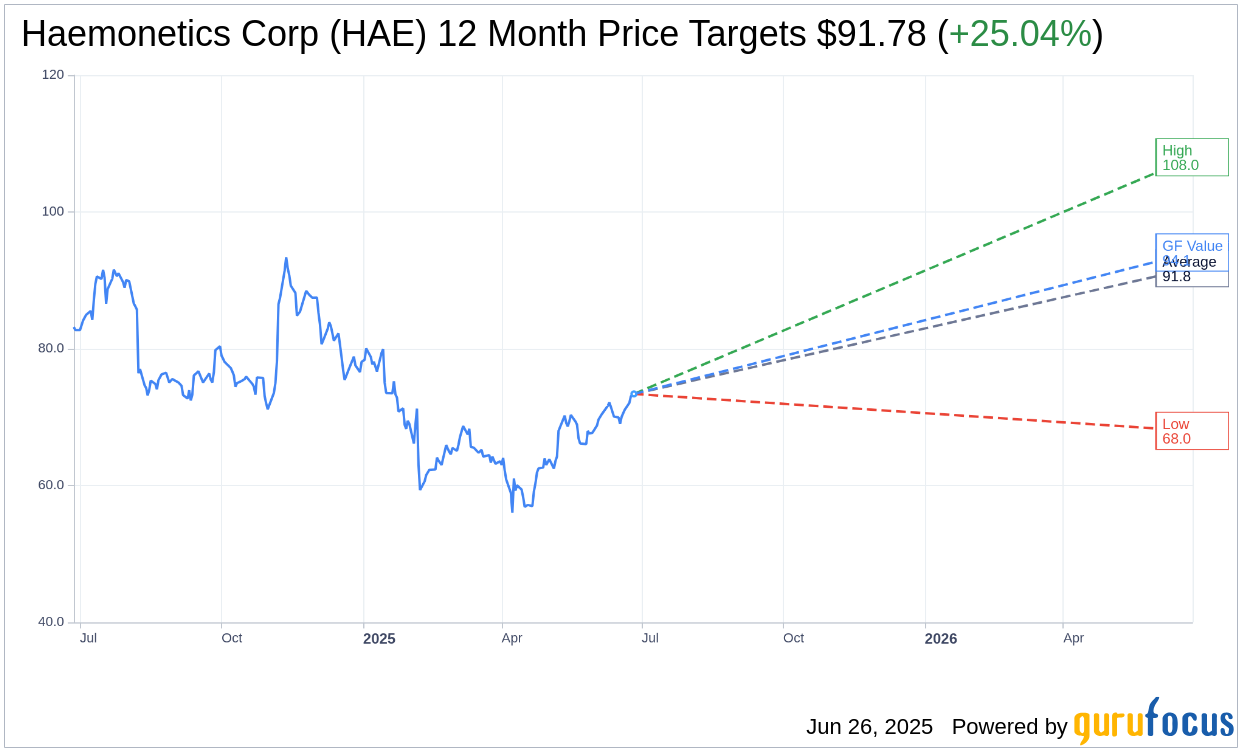The width and height of the screenshot is (1242, 752).
Task: Click the red dashed Low projection line
Action: click(x=900, y=411)
